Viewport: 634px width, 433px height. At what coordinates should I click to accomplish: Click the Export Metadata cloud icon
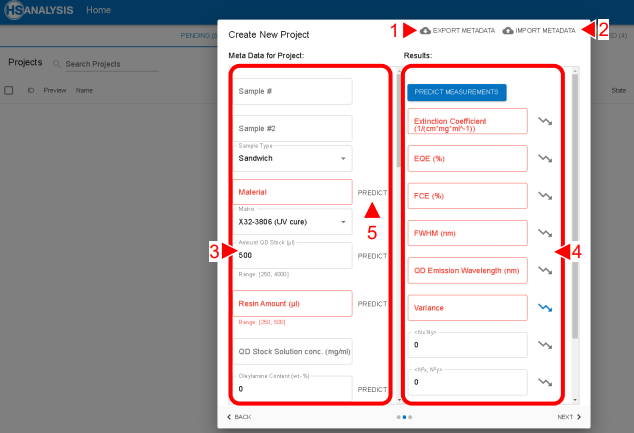427,31
